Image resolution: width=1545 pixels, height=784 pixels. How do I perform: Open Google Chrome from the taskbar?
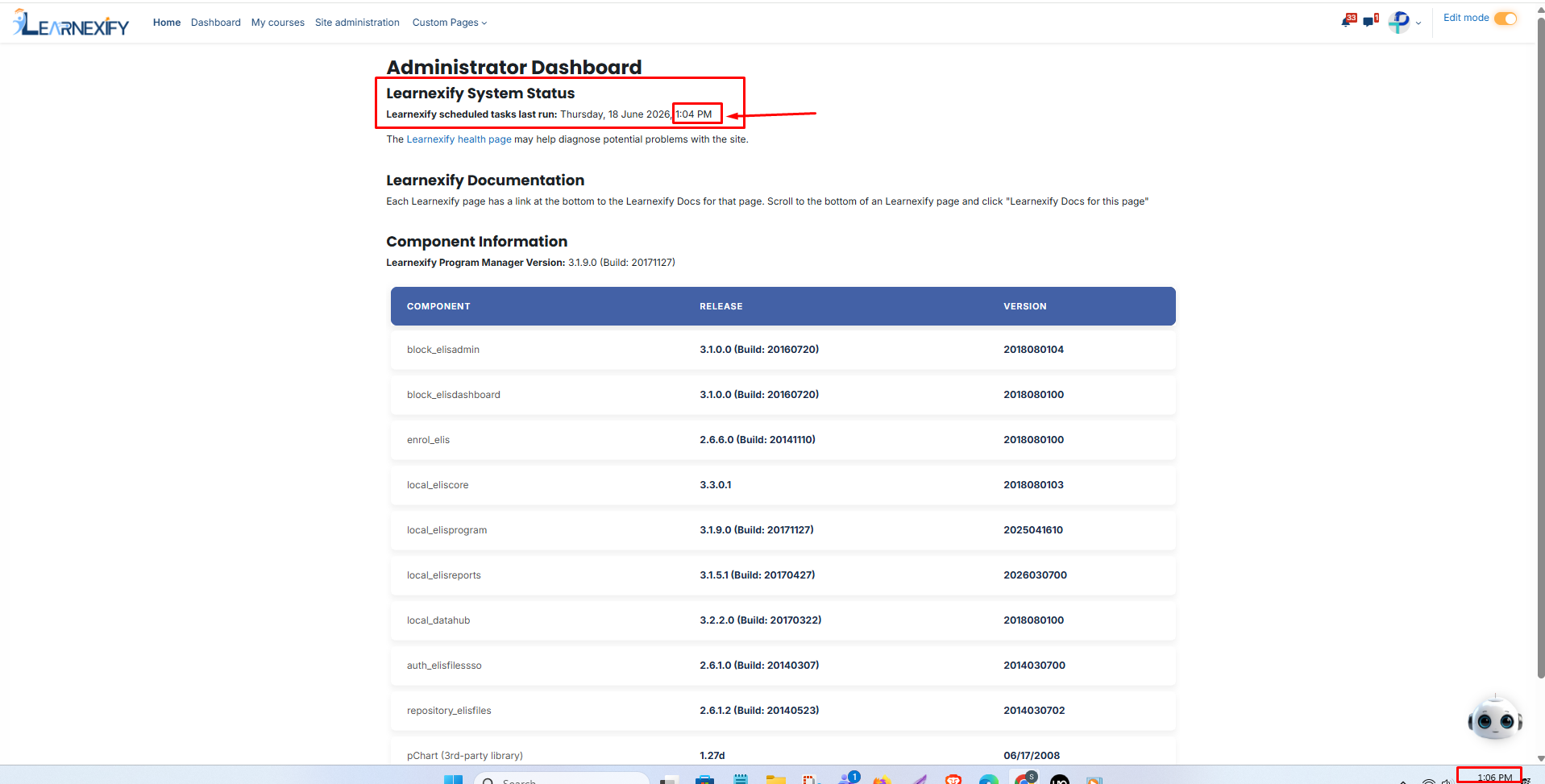(x=1024, y=779)
